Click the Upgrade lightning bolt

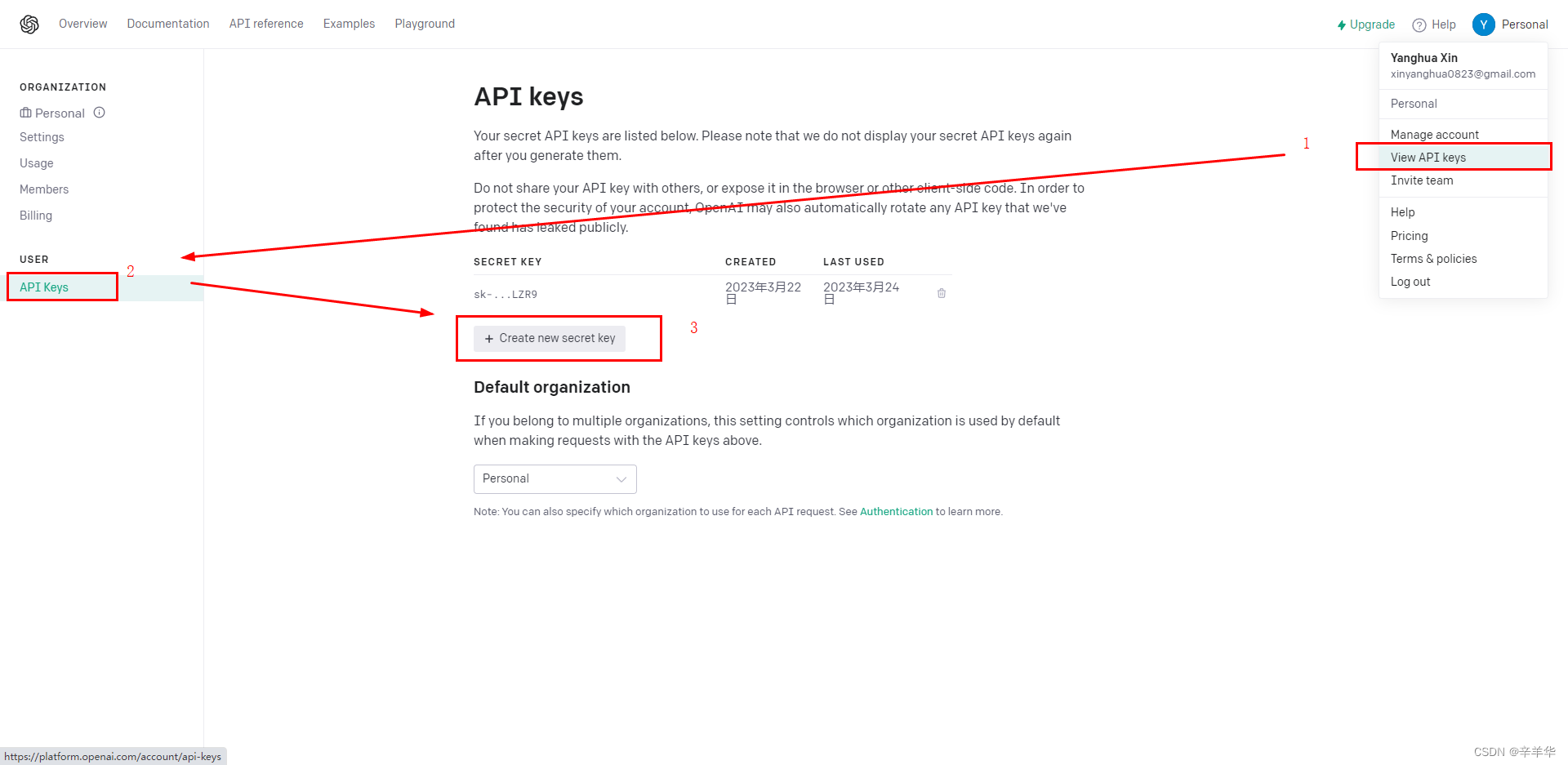pyautogui.click(x=1341, y=25)
